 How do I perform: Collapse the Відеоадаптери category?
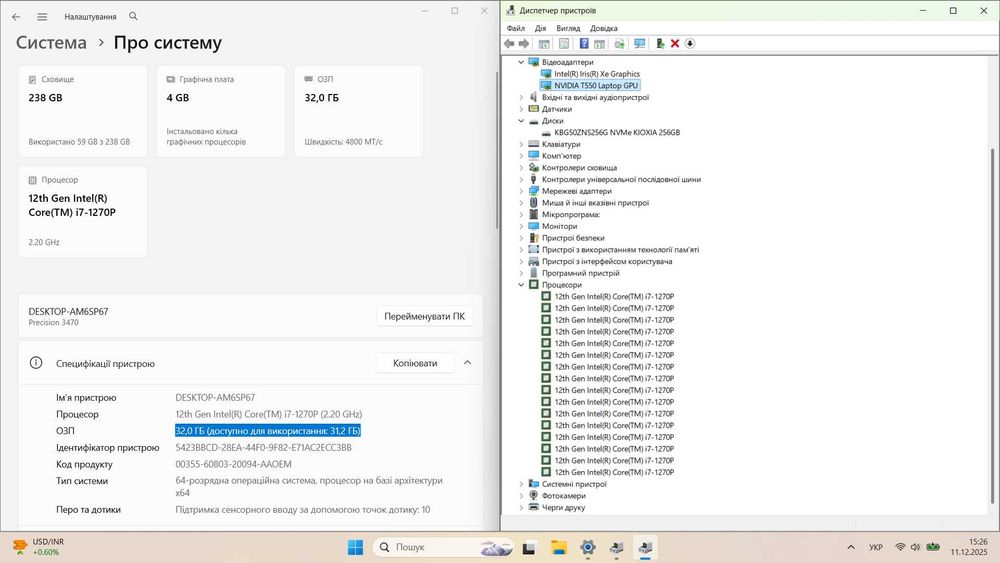521,62
